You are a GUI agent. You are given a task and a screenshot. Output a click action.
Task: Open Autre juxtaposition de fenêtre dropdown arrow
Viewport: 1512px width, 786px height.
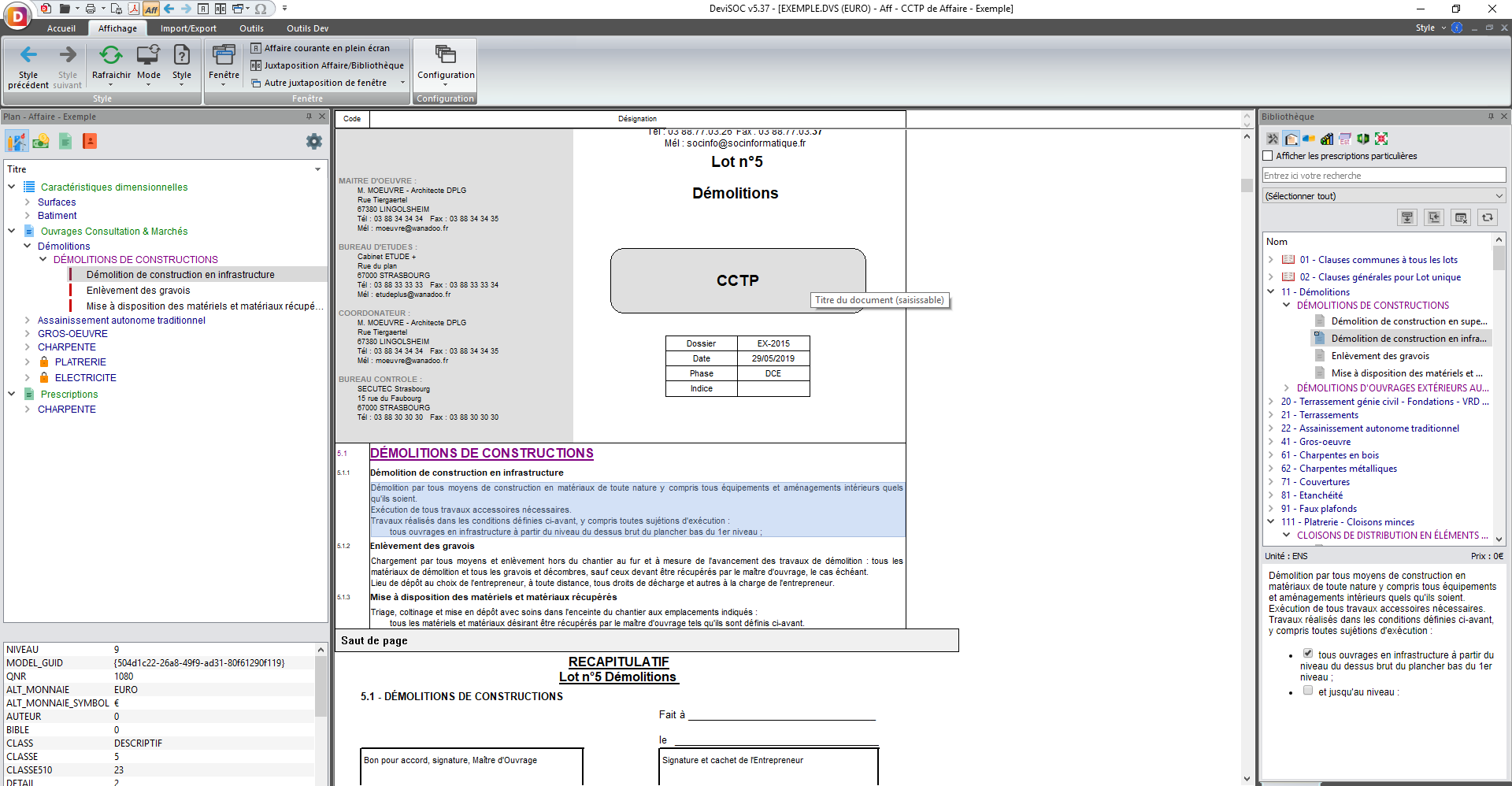click(x=402, y=83)
